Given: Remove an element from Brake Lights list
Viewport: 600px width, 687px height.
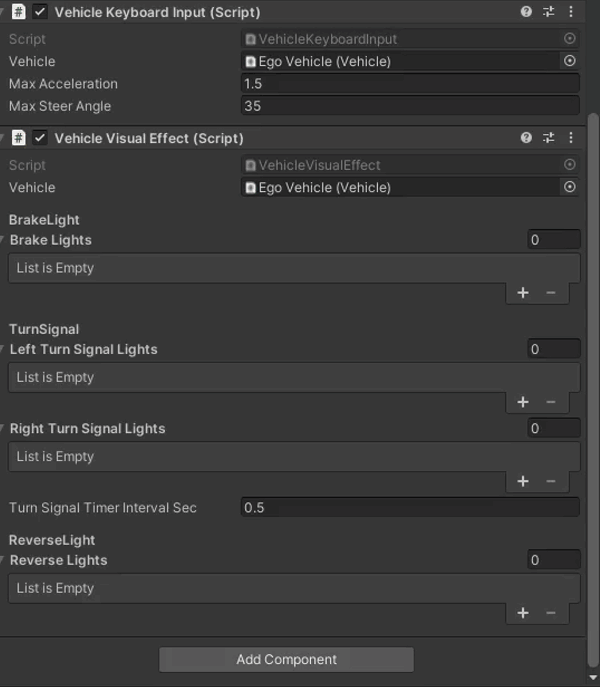Looking at the screenshot, I should [551, 293].
